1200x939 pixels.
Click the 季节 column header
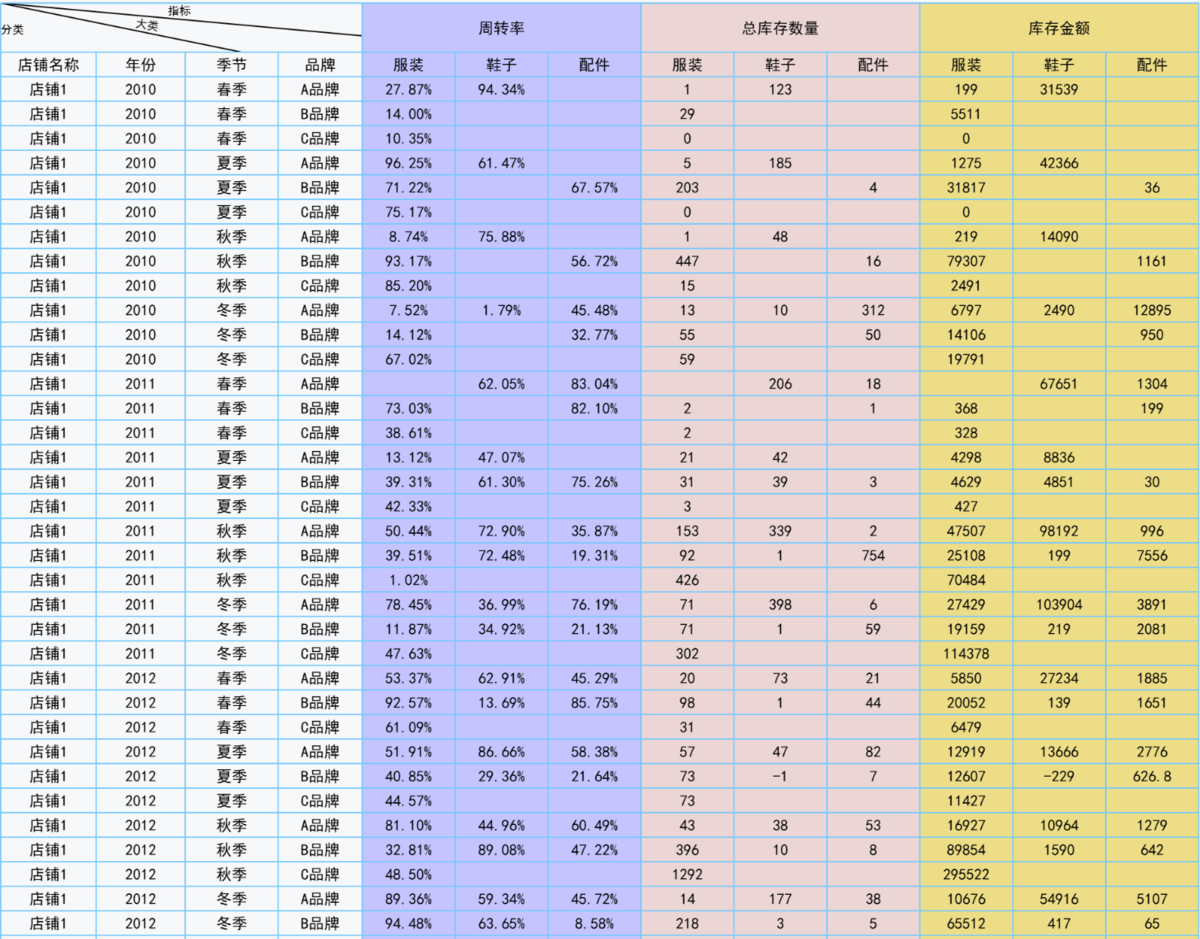point(232,65)
